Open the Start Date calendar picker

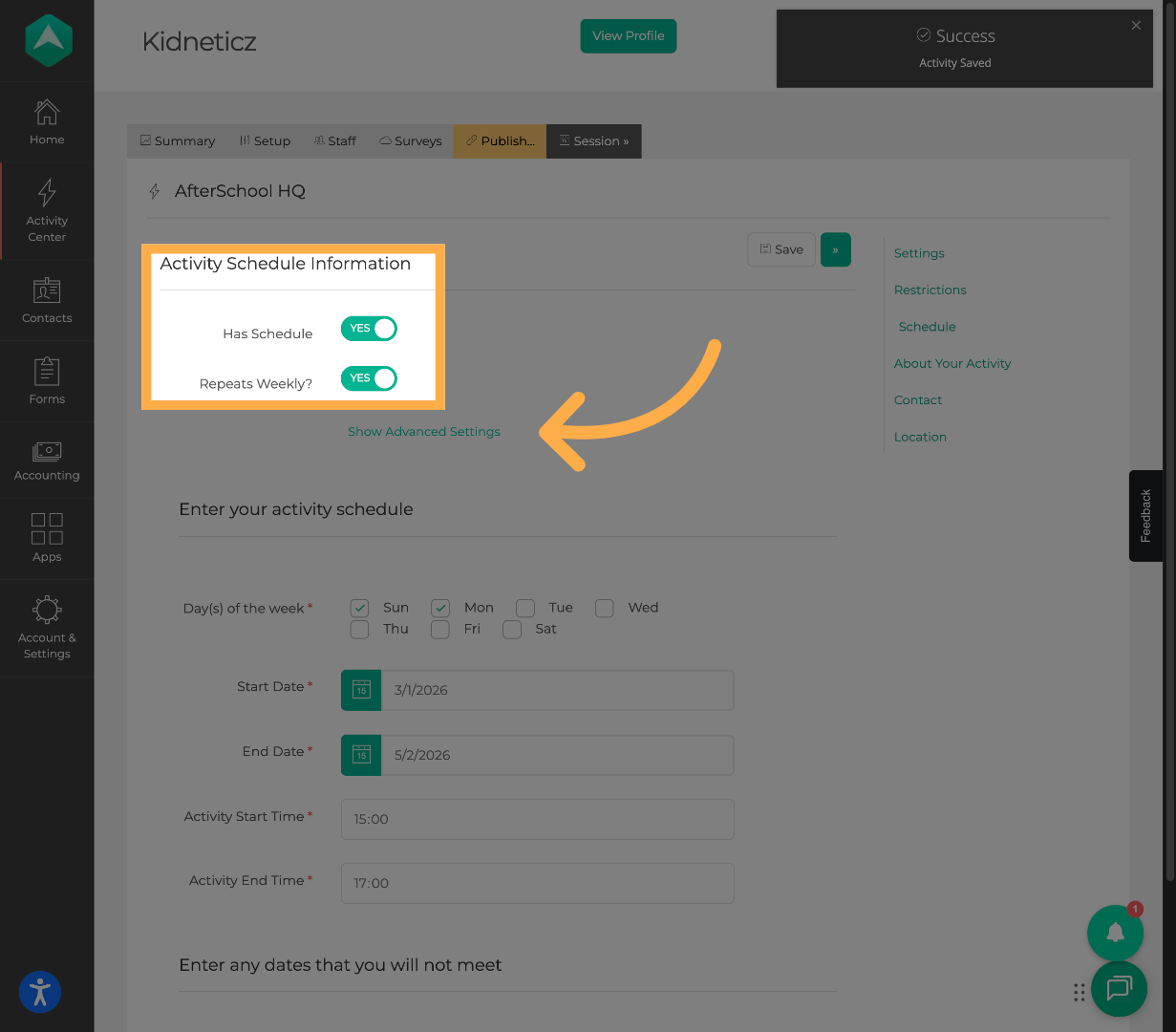[360, 689]
